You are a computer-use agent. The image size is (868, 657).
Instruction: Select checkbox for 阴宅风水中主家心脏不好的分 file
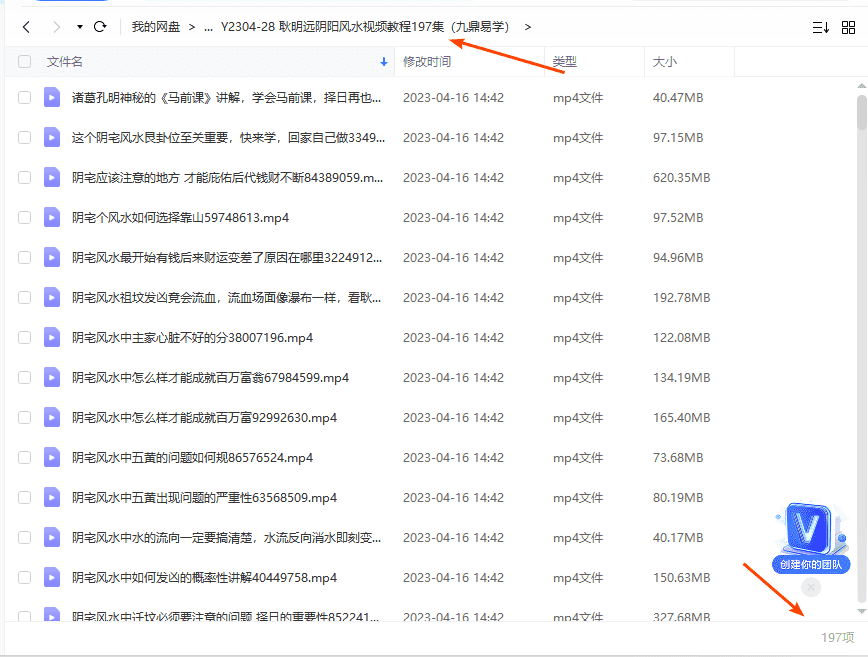[25, 337]
